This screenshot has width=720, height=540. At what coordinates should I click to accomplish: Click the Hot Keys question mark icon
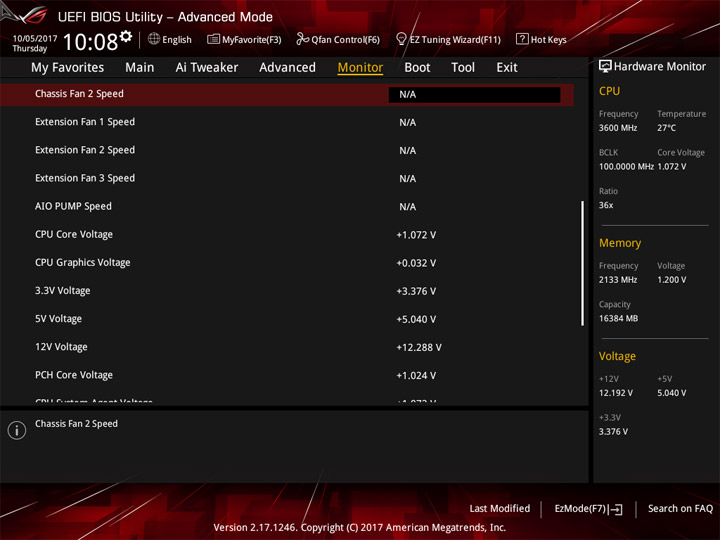tap(522, 39)
